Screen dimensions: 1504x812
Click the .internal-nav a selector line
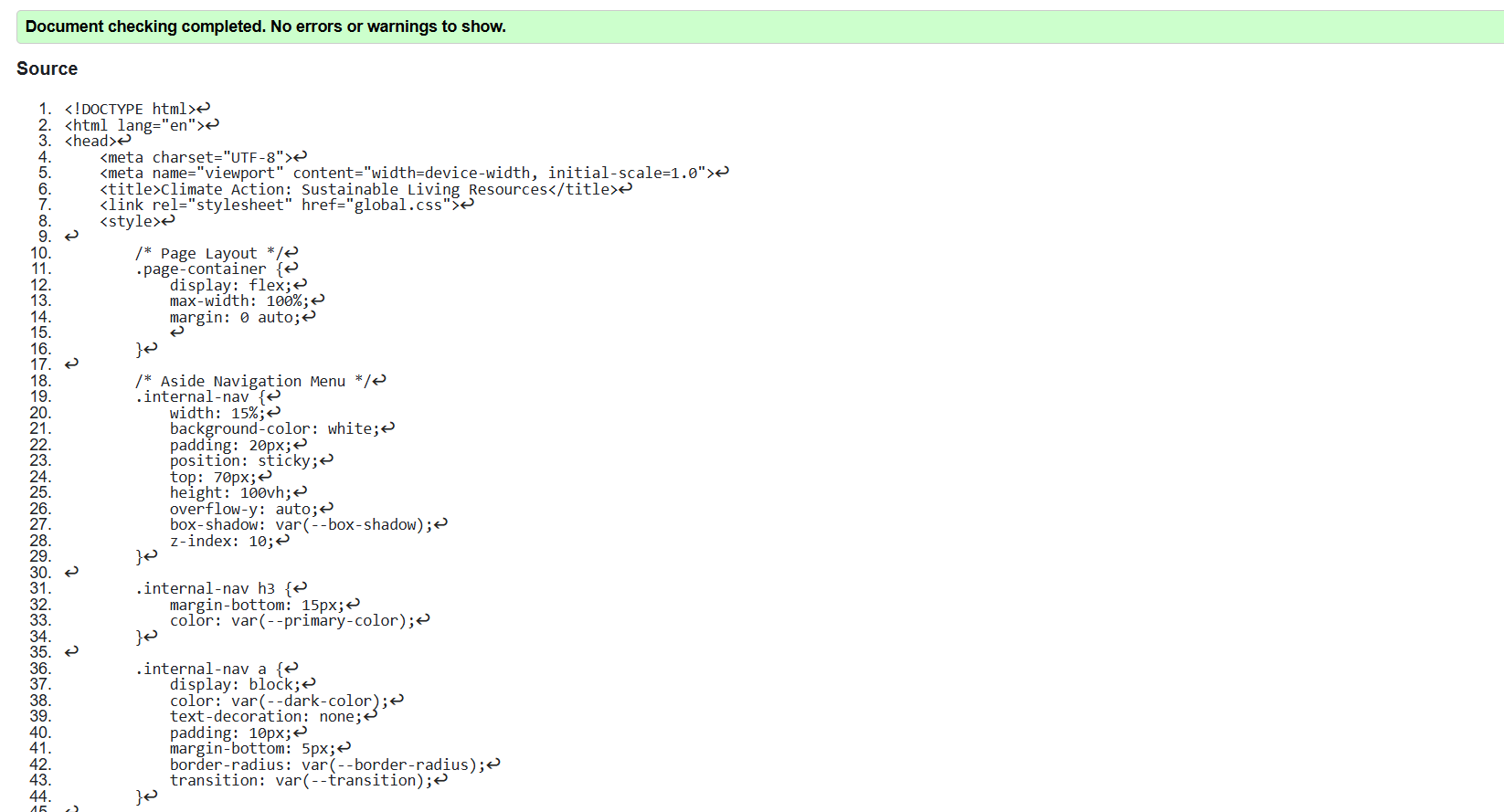tap(217, 669)
